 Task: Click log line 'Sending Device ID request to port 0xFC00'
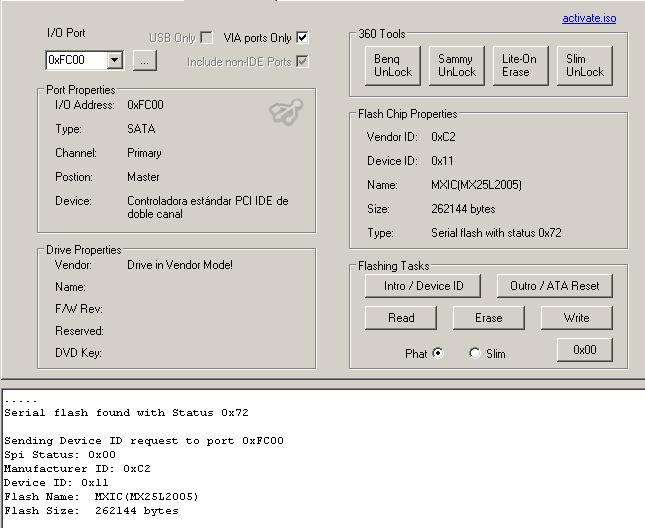coord(144,441)
